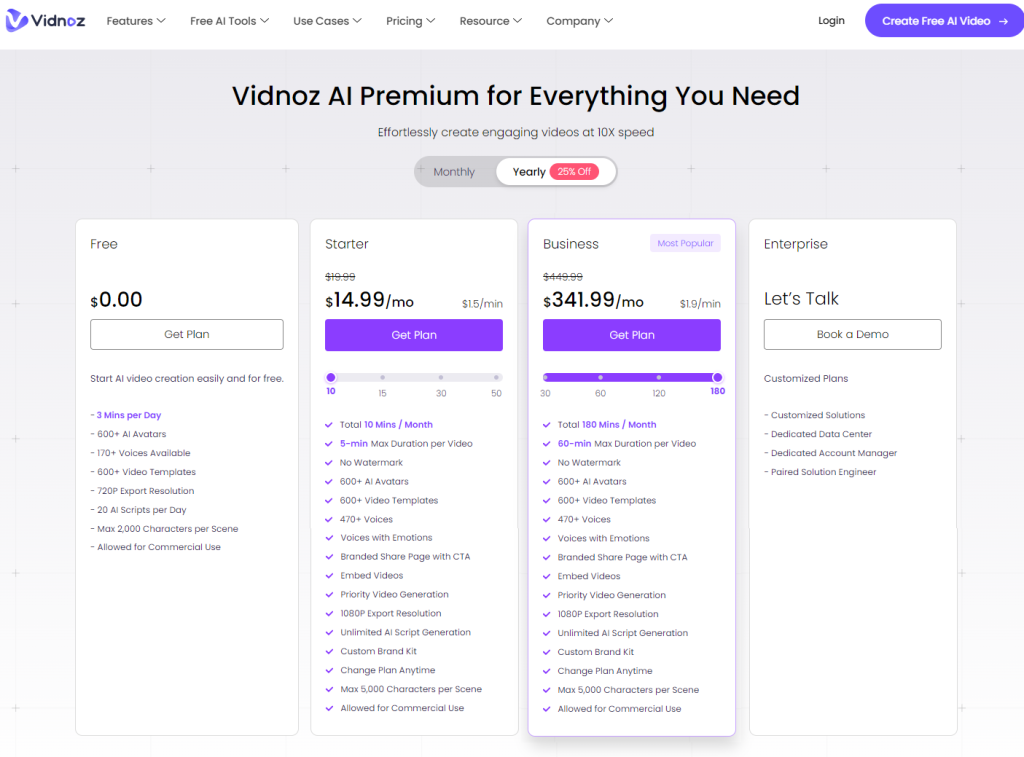Click the No Watermark checkmark in Starter
This screenshot has width=1024, height=757.
(330, 463)
